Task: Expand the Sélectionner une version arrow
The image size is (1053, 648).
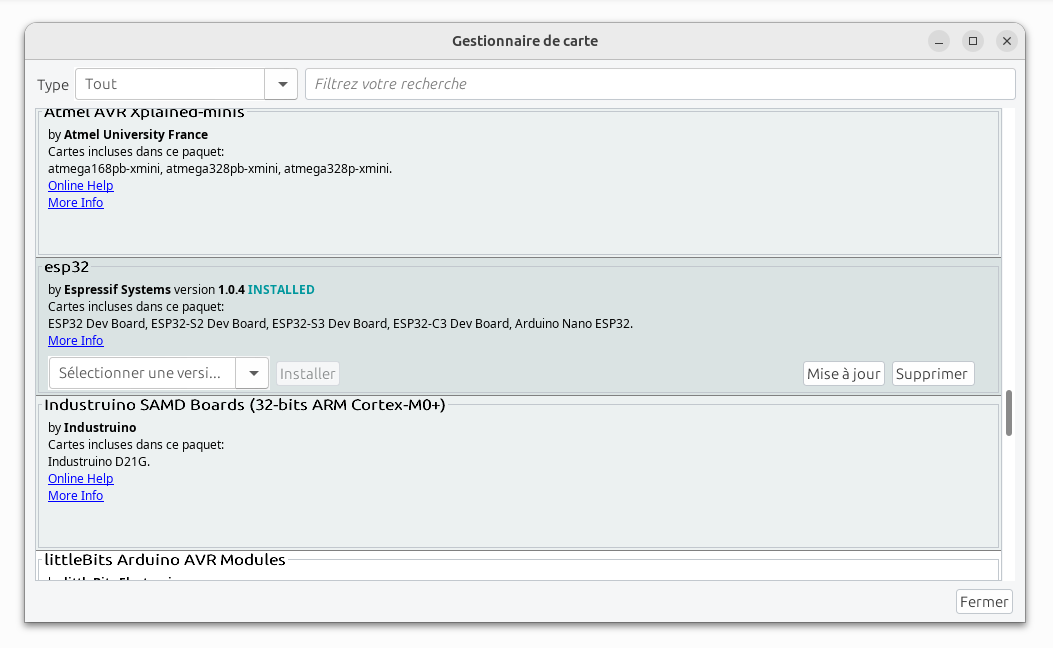Action: [x=253, y=373]
